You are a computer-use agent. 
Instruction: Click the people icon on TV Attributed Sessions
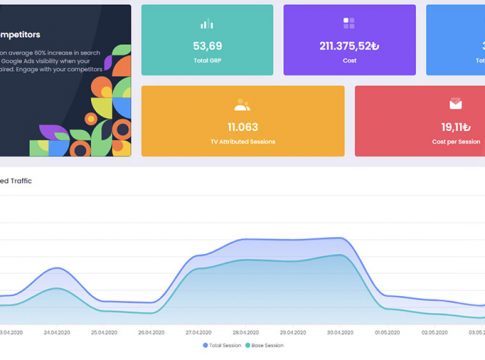click(x=242, y=105)
